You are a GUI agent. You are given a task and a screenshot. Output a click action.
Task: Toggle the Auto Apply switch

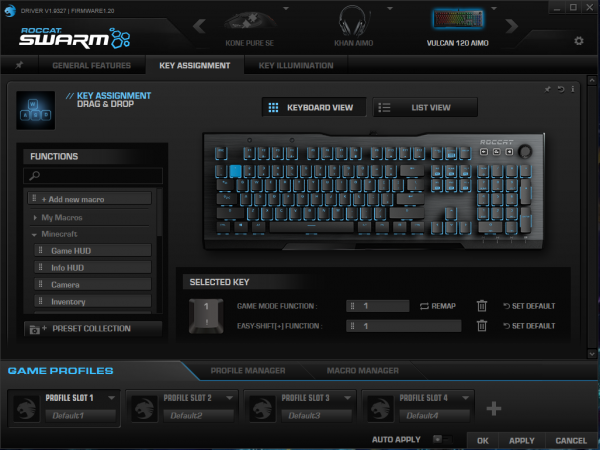(x=442, y=439)
